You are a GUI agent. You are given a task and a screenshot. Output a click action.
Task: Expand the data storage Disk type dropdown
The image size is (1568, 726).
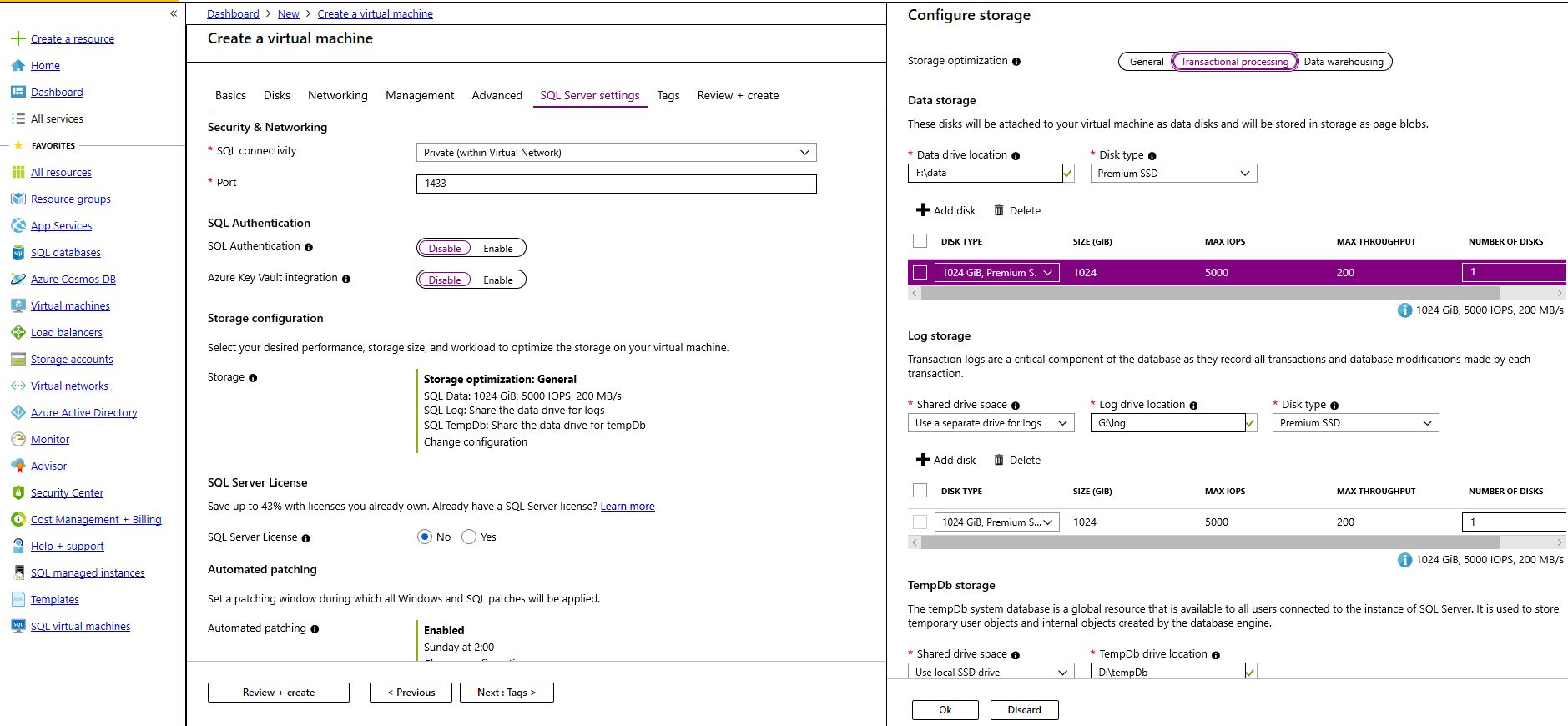click(x=1172, y=174)
